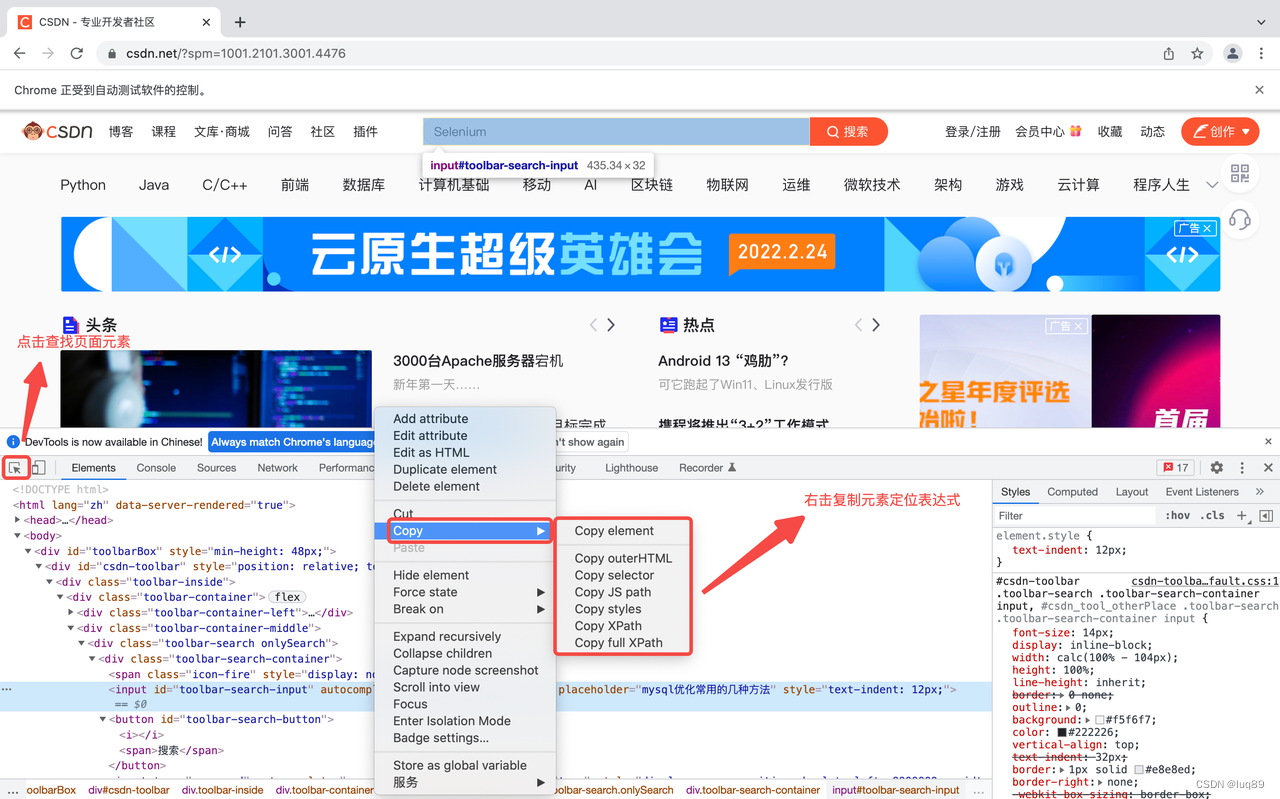
Task: Click the new style rule plus icon
Action: (1240, 515)
